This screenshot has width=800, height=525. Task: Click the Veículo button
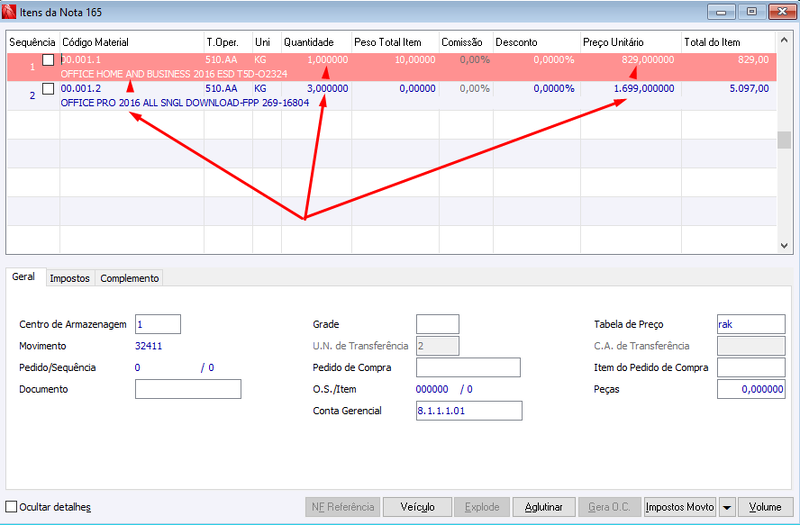click(417, 507)
